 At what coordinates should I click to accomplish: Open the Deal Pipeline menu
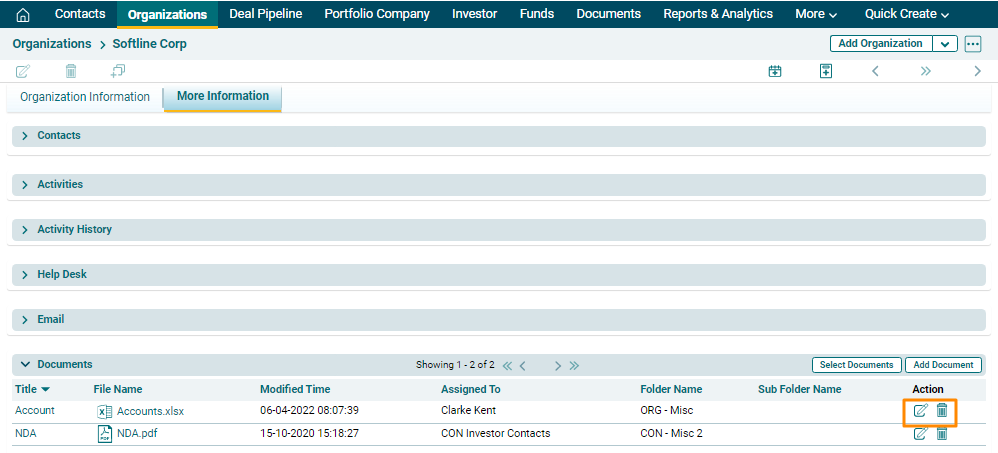(265, 14)
